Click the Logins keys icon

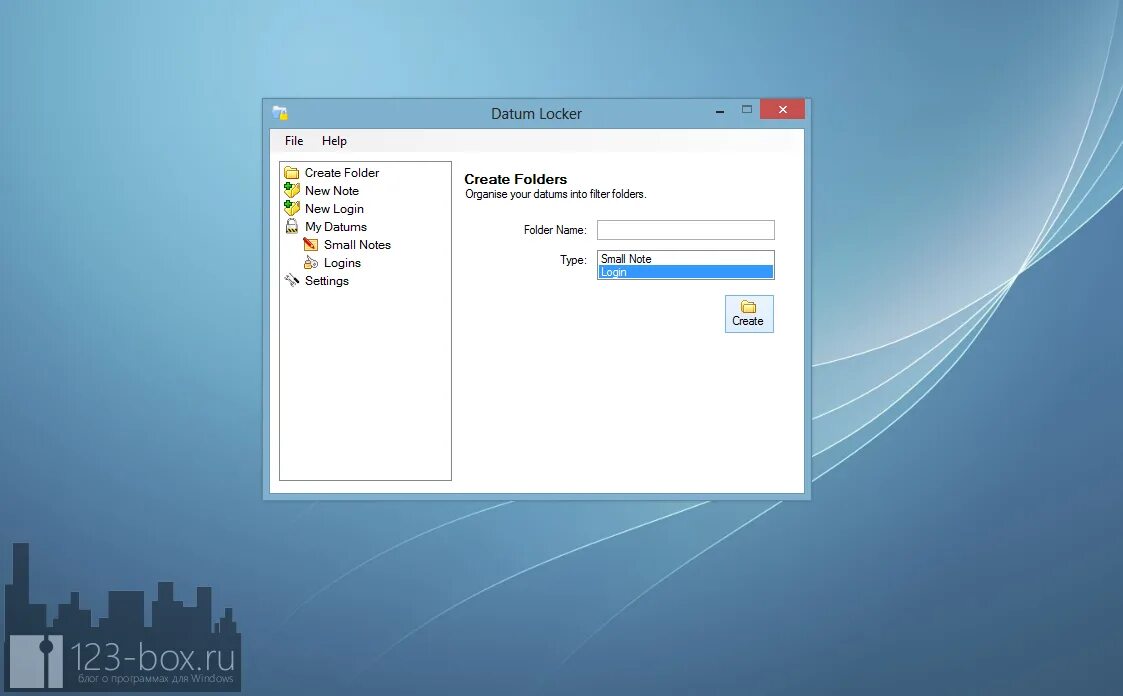coord(310,263)
